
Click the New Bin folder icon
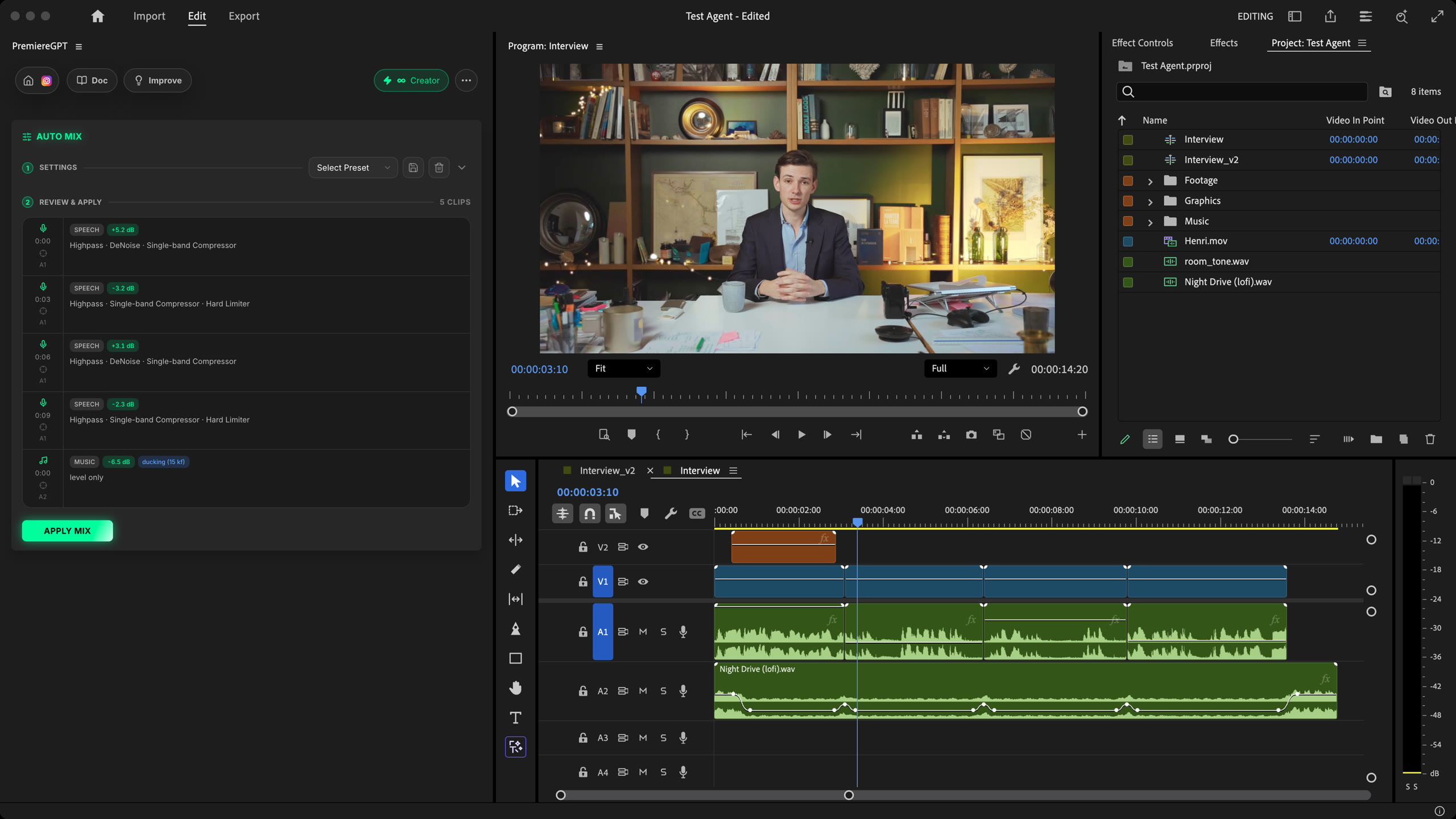point(1376,439)
